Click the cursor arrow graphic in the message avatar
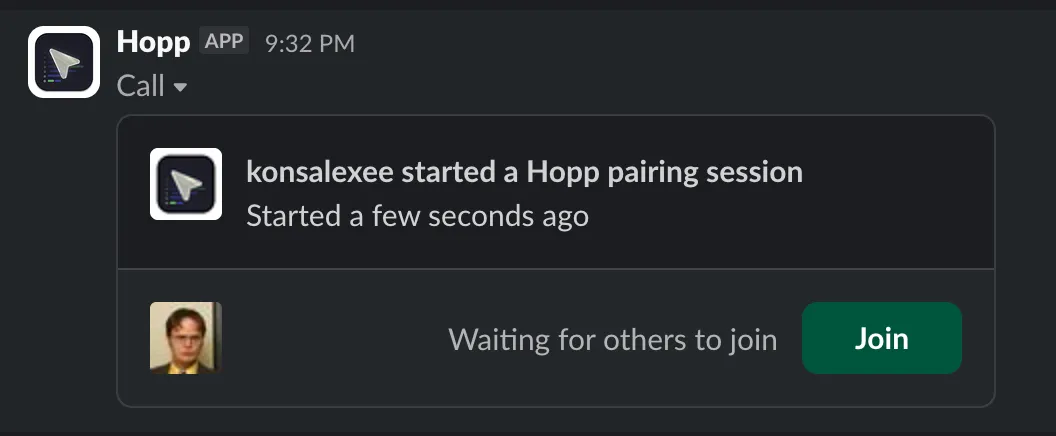Viewport: 1056px width, 436px height. click(x=66, y=64)
